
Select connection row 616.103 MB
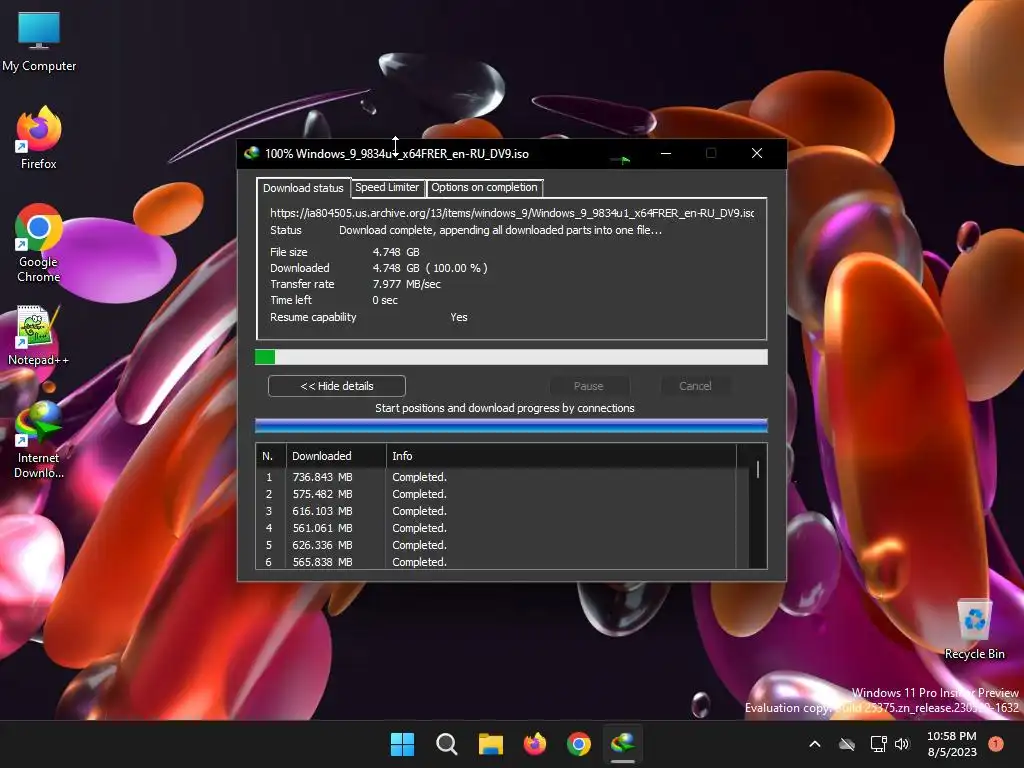click(496, 511)
